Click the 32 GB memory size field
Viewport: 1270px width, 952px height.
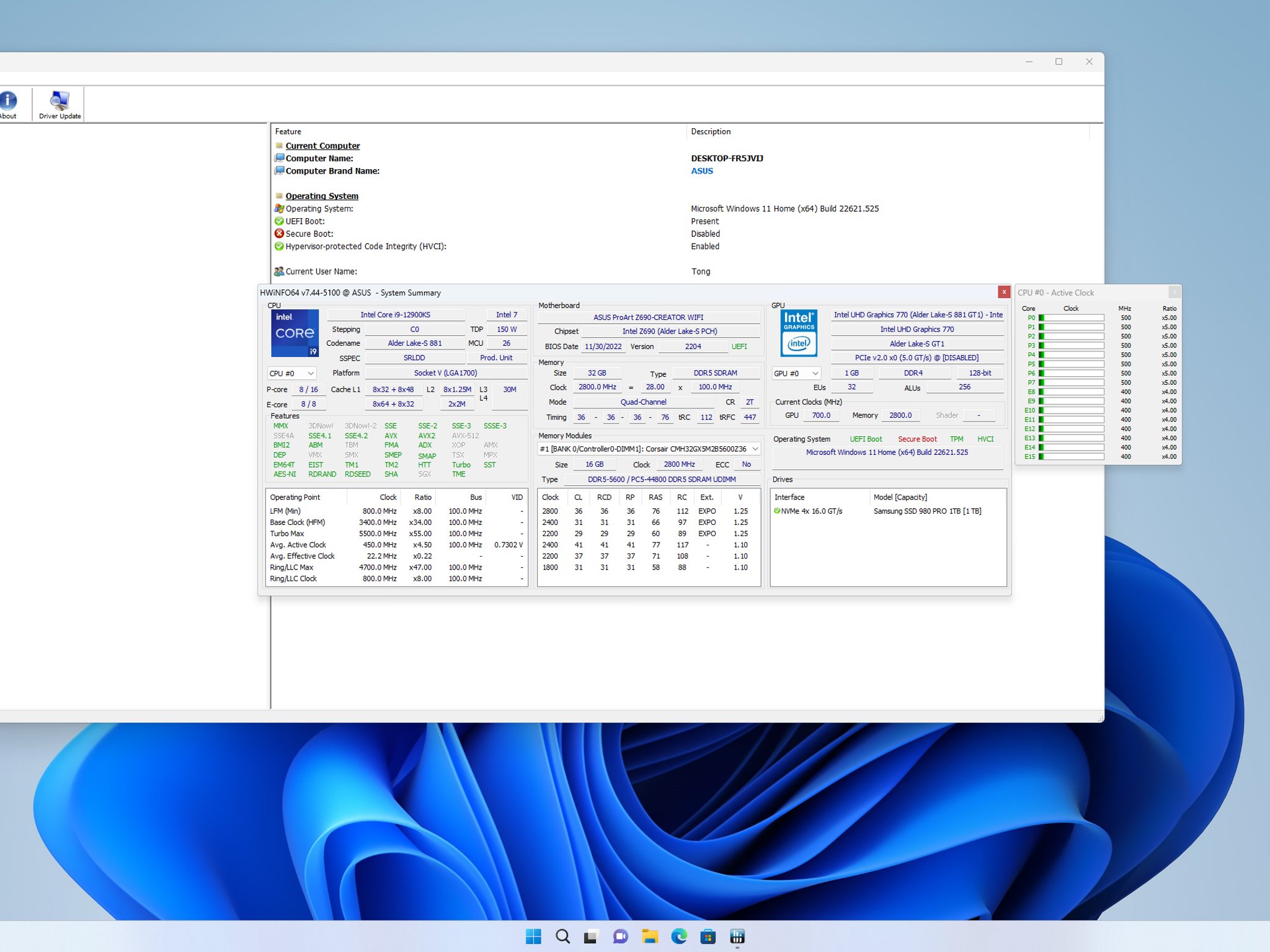(597, 373)
